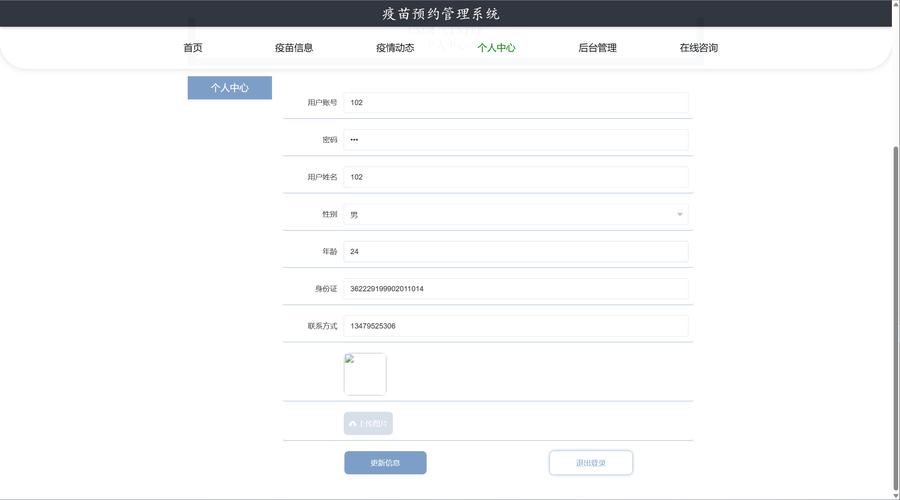Click the 个人中心 sidebar button

[x=230, y=88]
